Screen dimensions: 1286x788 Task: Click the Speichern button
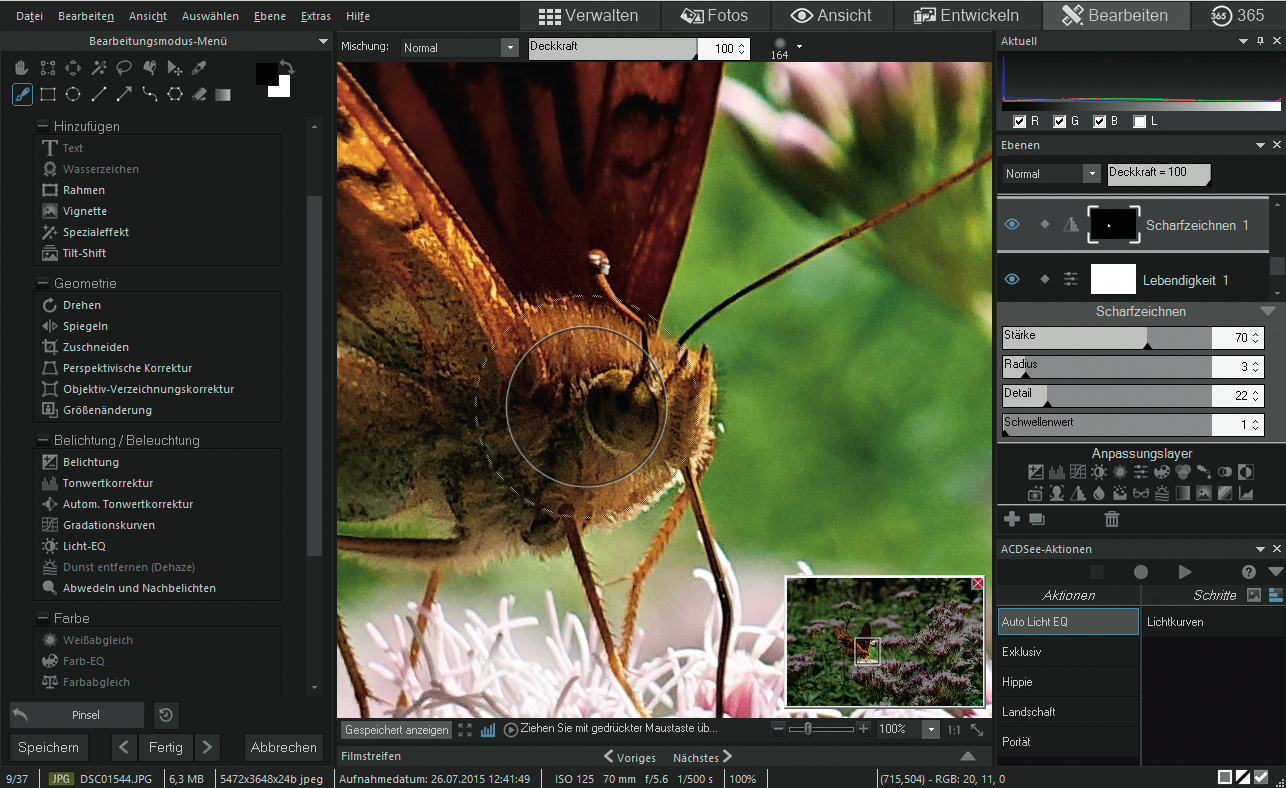point(48,747)
